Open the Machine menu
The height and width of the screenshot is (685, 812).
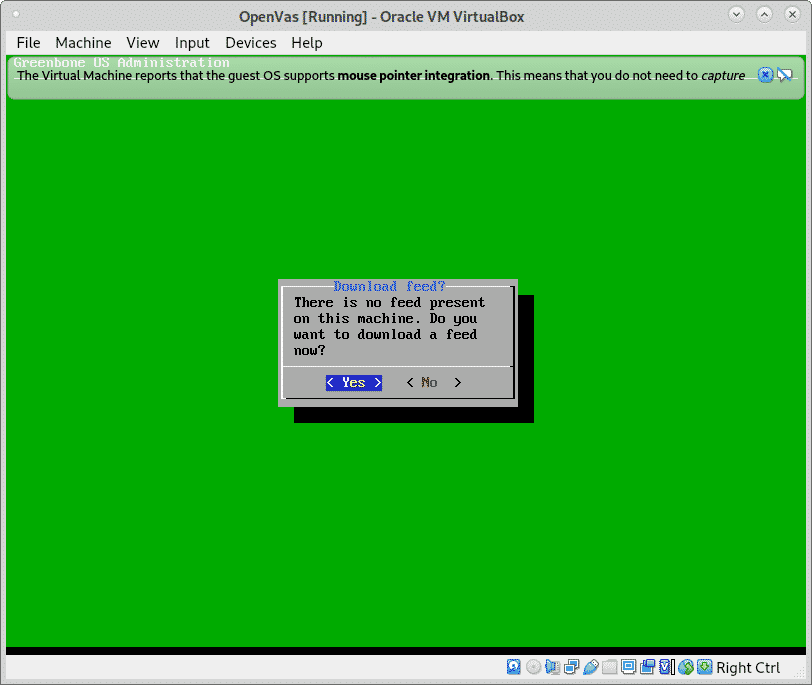click(x=83, y=42)
